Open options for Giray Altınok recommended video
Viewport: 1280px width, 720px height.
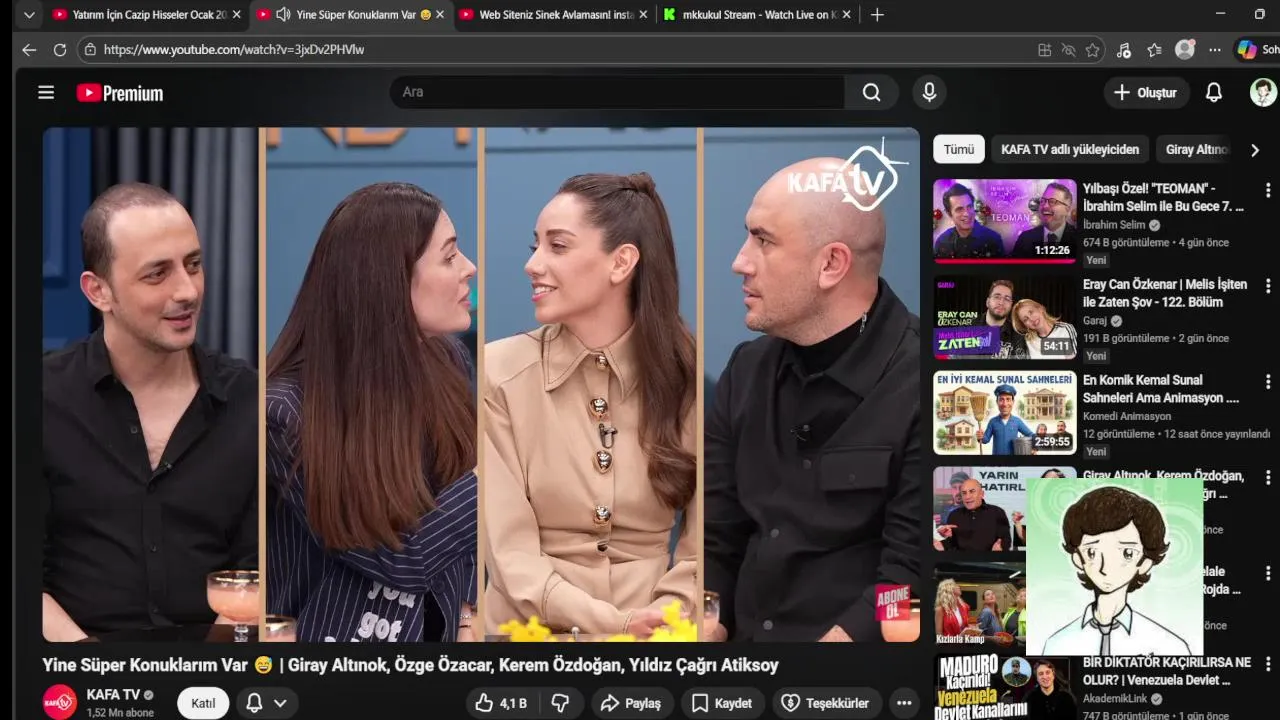[x=1268, y=478]
